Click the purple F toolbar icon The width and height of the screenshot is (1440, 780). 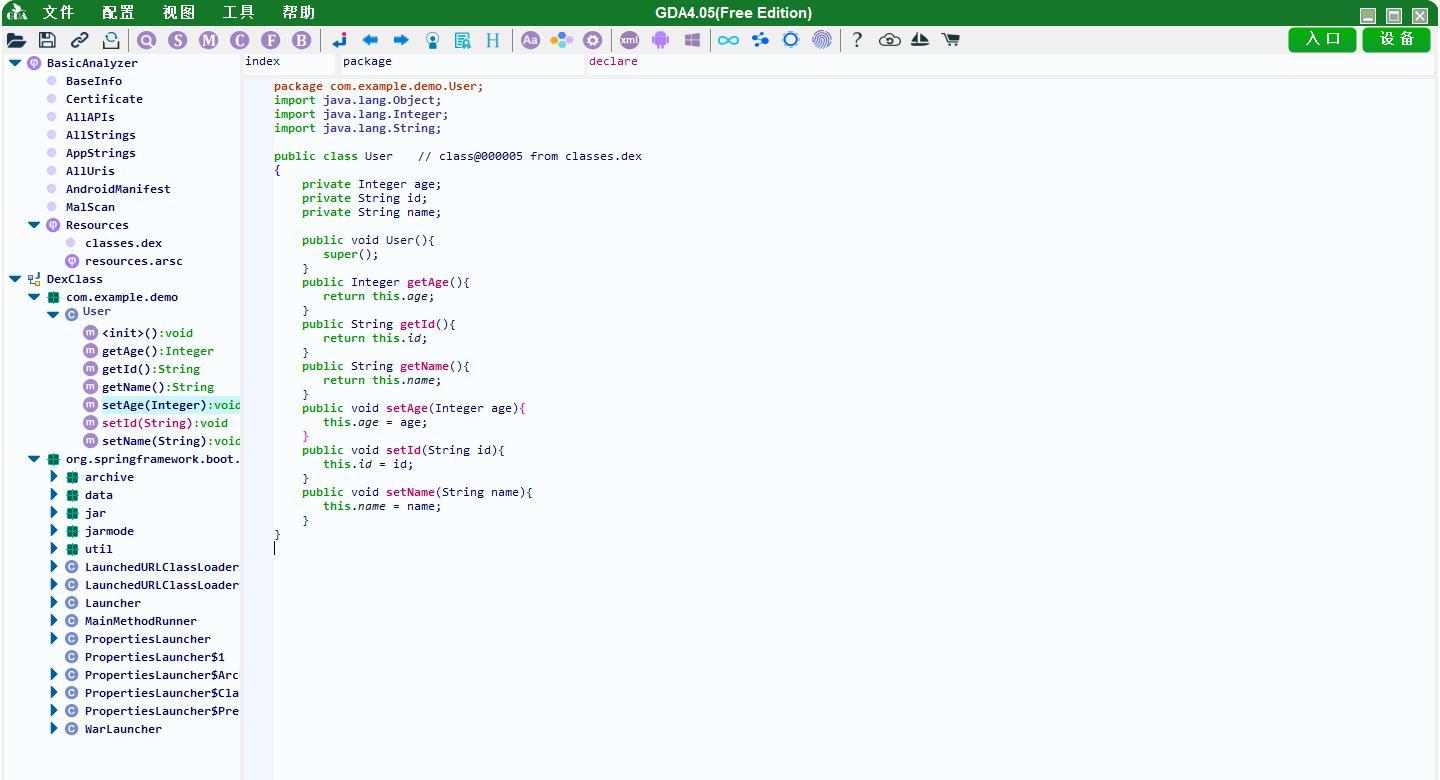click(271, 40)
